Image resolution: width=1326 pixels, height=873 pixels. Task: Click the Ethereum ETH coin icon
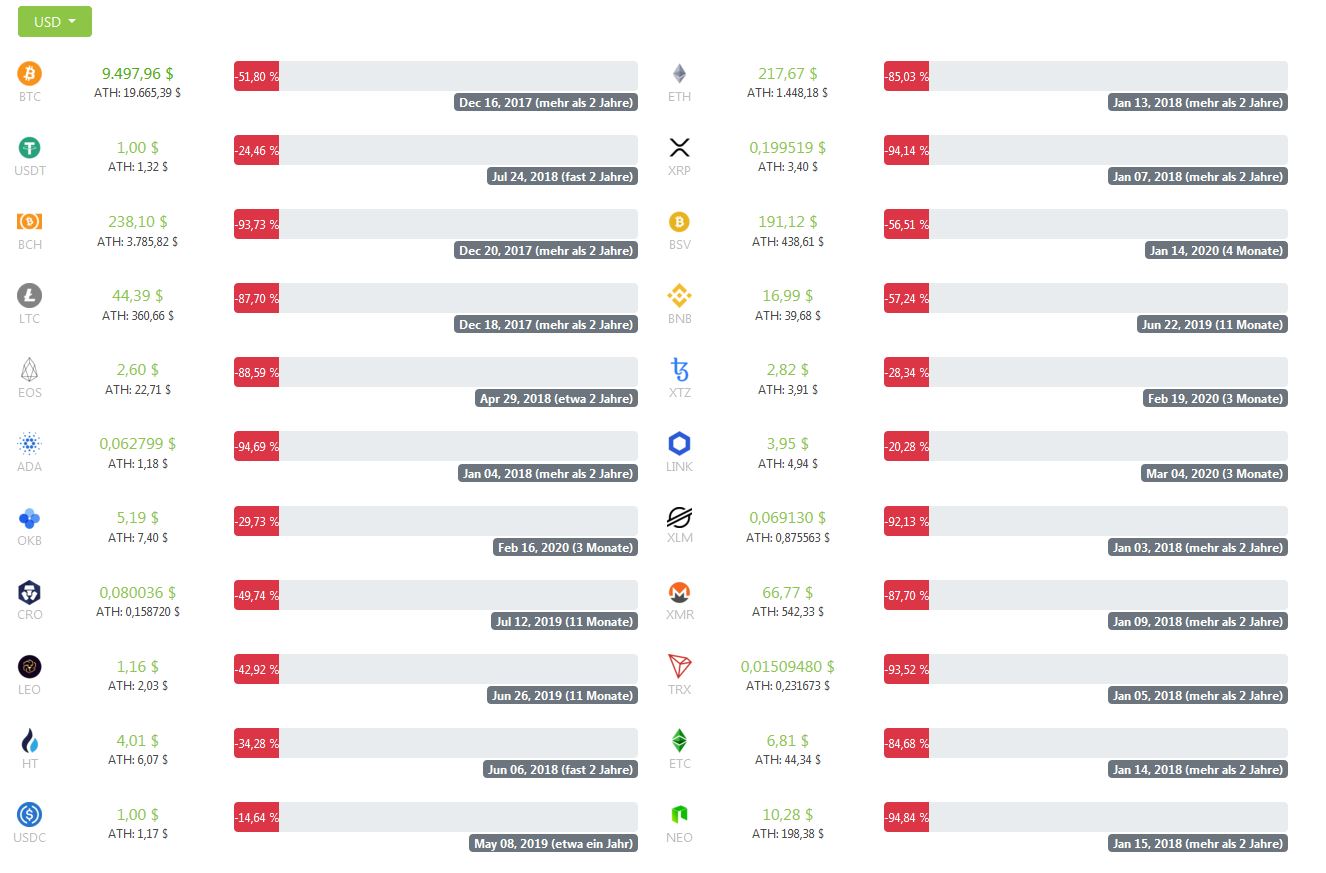coord(679,73)
